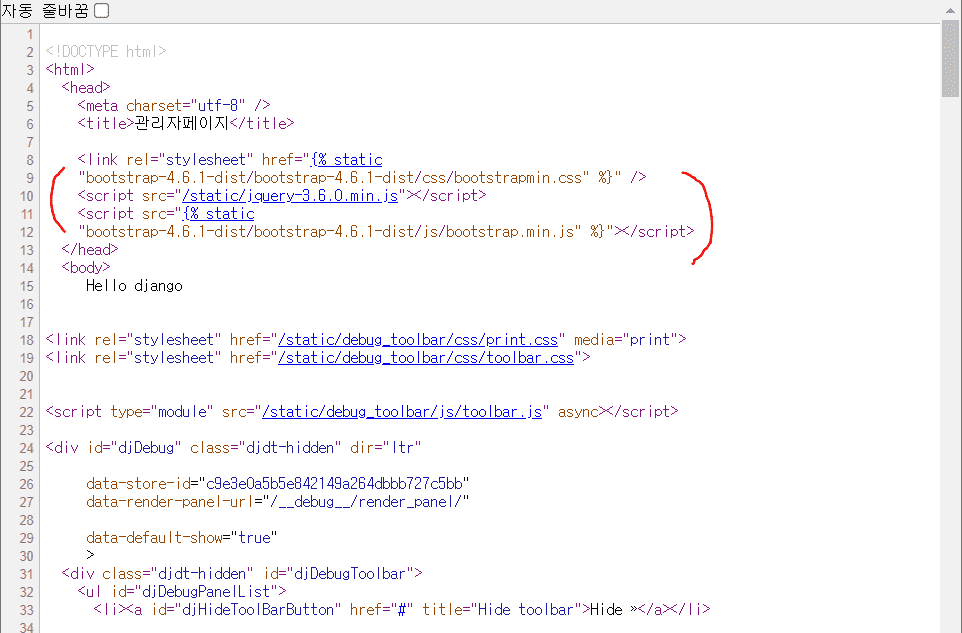Click the <head> opening tag
Screen dimensions: 962x633
[x=86, y=88]
